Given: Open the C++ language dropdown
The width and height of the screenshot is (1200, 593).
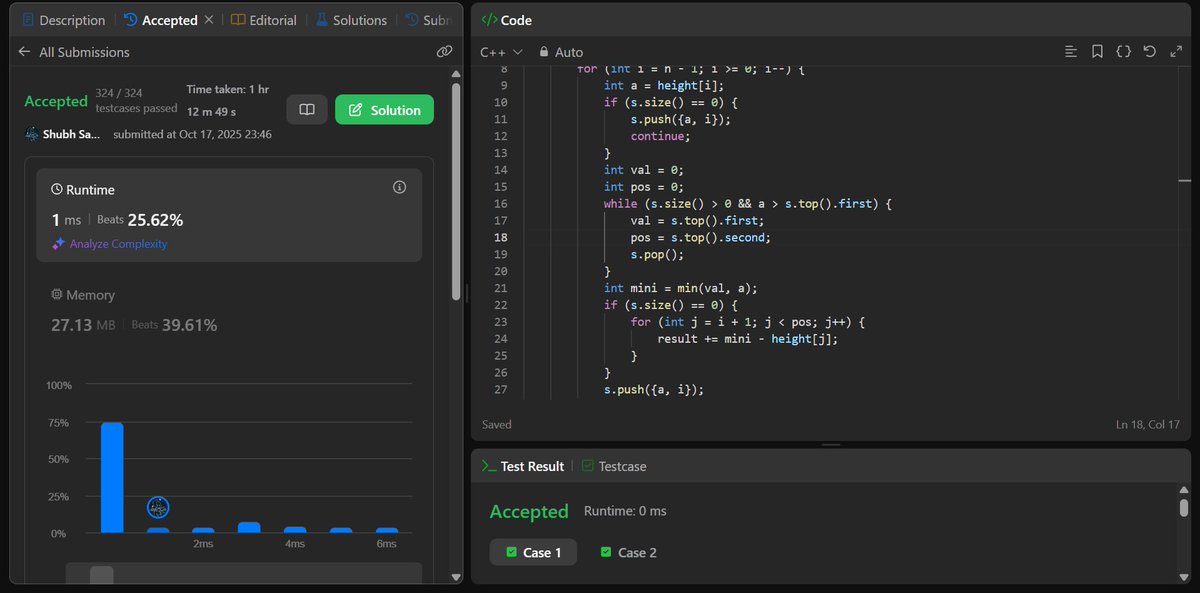Looking at the screenshot, I should click(501, 52).
